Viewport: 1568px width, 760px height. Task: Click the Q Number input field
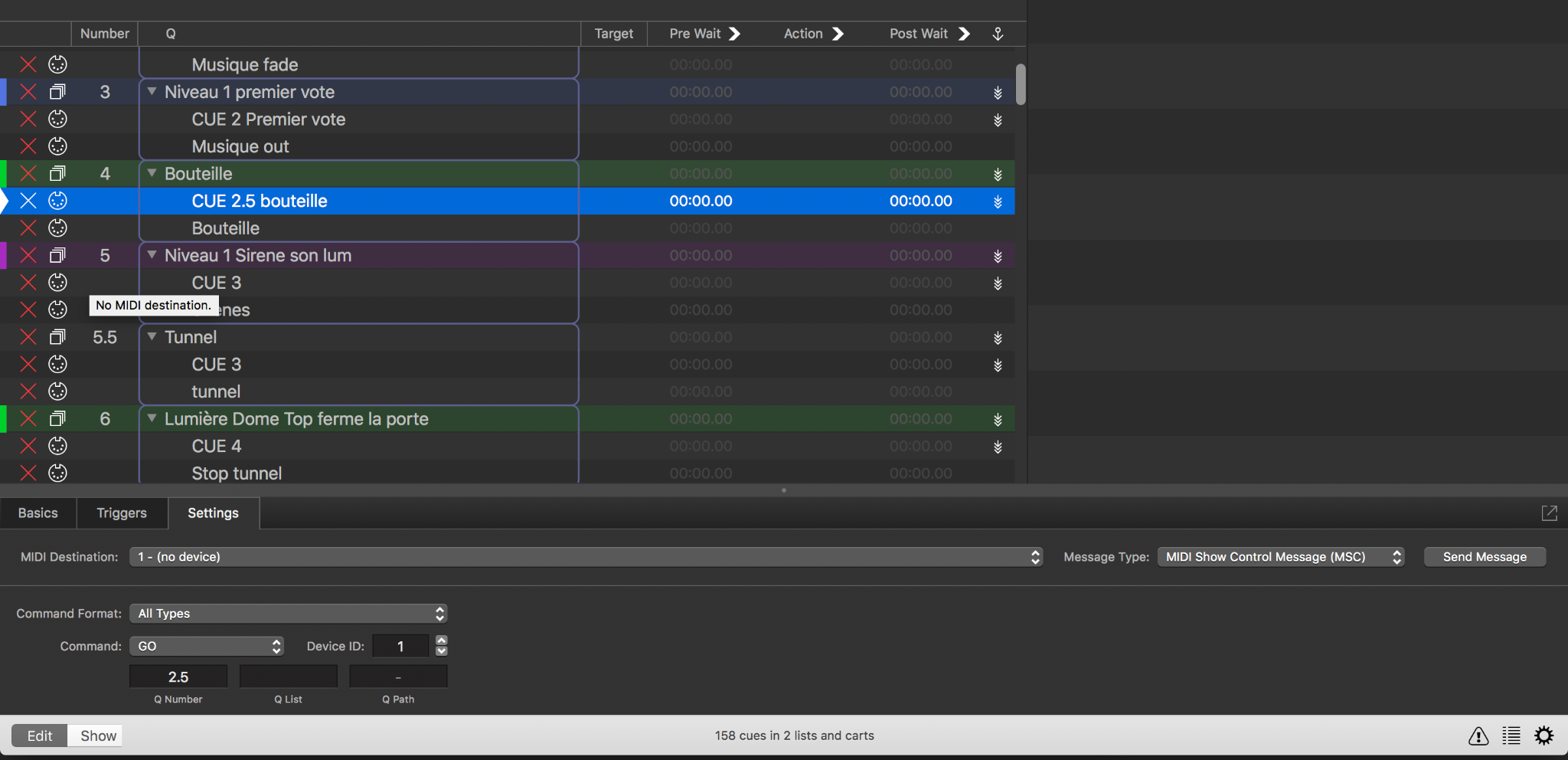178,677
